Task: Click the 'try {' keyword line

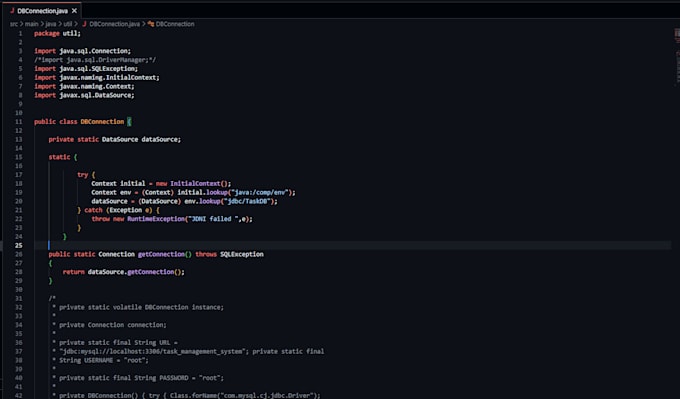Action: pos(86,175)
